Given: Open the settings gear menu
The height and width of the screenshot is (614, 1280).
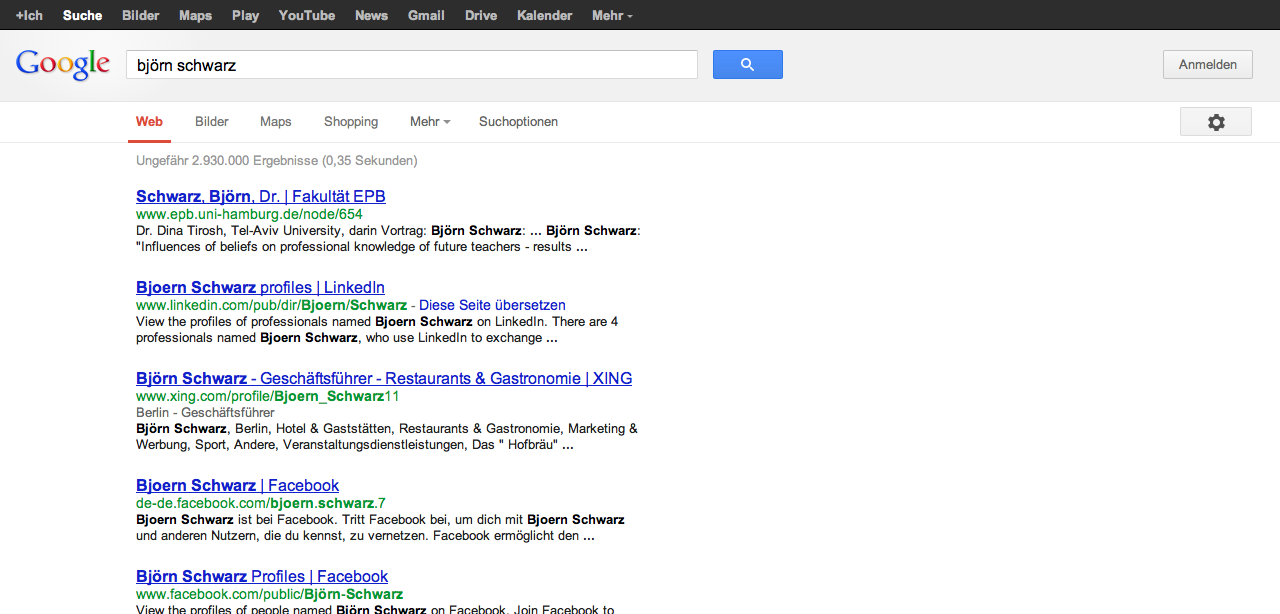Looking at the screenshot, I should pyautogui.click(x=1215, y=122).
